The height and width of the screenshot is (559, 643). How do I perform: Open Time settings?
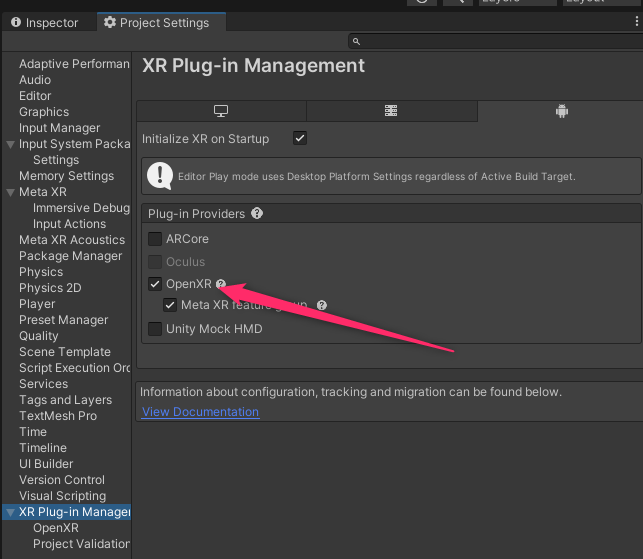(x=33, y=432)
